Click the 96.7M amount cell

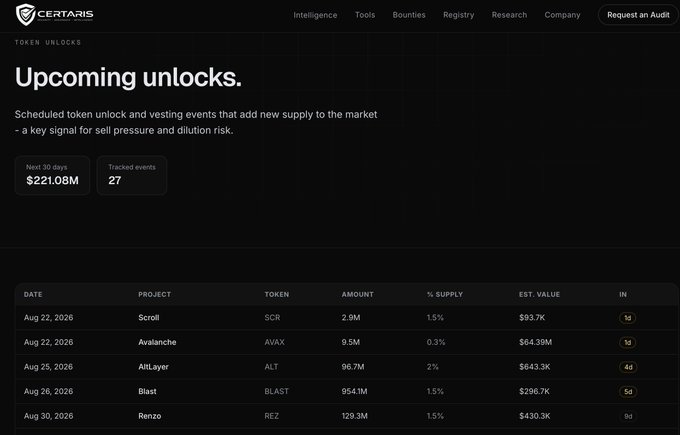coord(353,367)
